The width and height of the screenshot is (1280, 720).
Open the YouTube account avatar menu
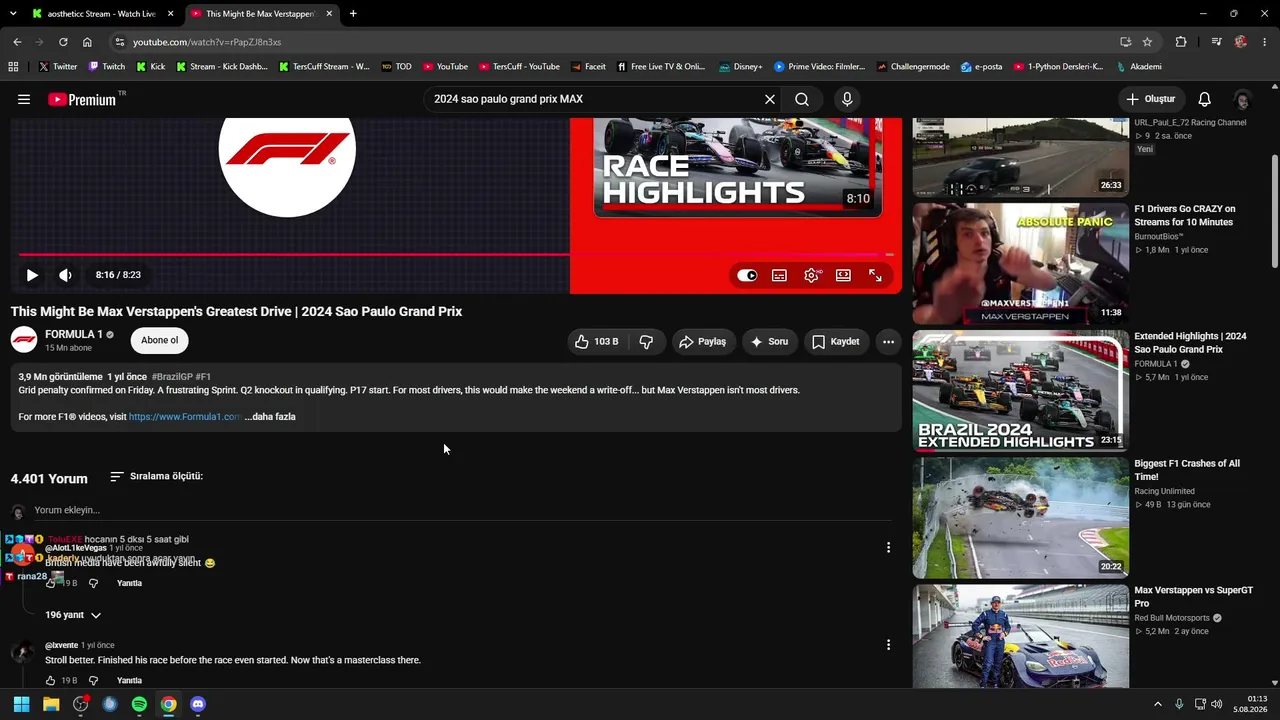click(1243, 99)
